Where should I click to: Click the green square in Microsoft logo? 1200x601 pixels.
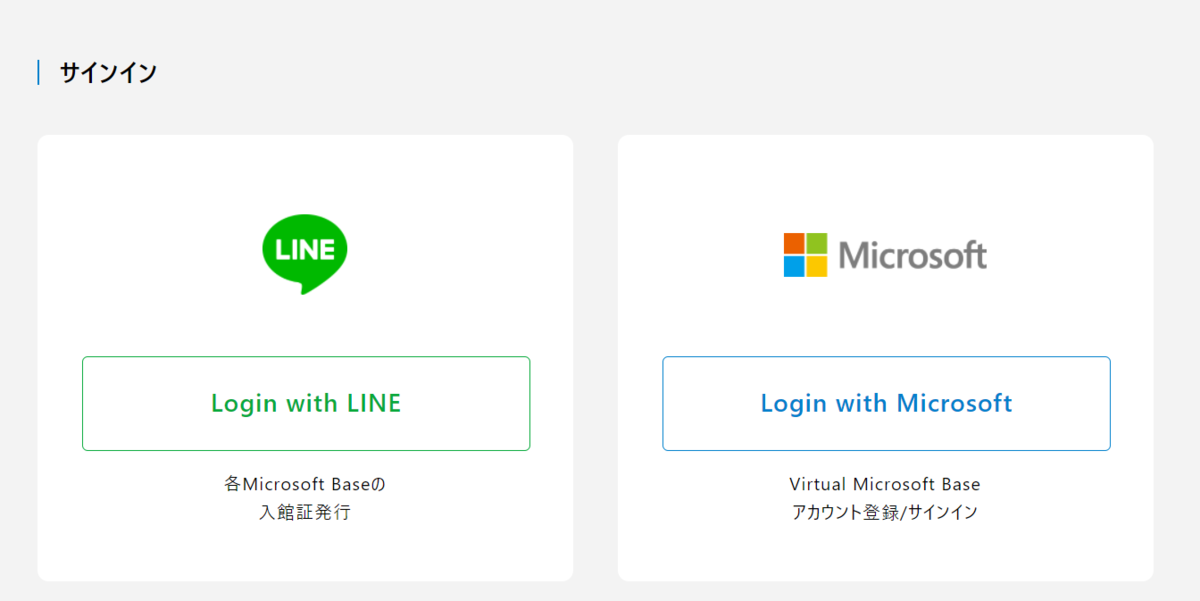817,243
